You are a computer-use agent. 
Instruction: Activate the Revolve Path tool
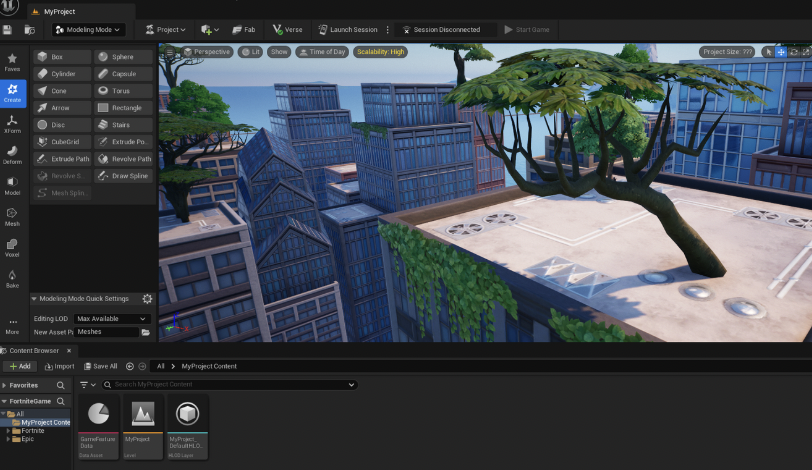pyautogui.click(x=123, y=159)
